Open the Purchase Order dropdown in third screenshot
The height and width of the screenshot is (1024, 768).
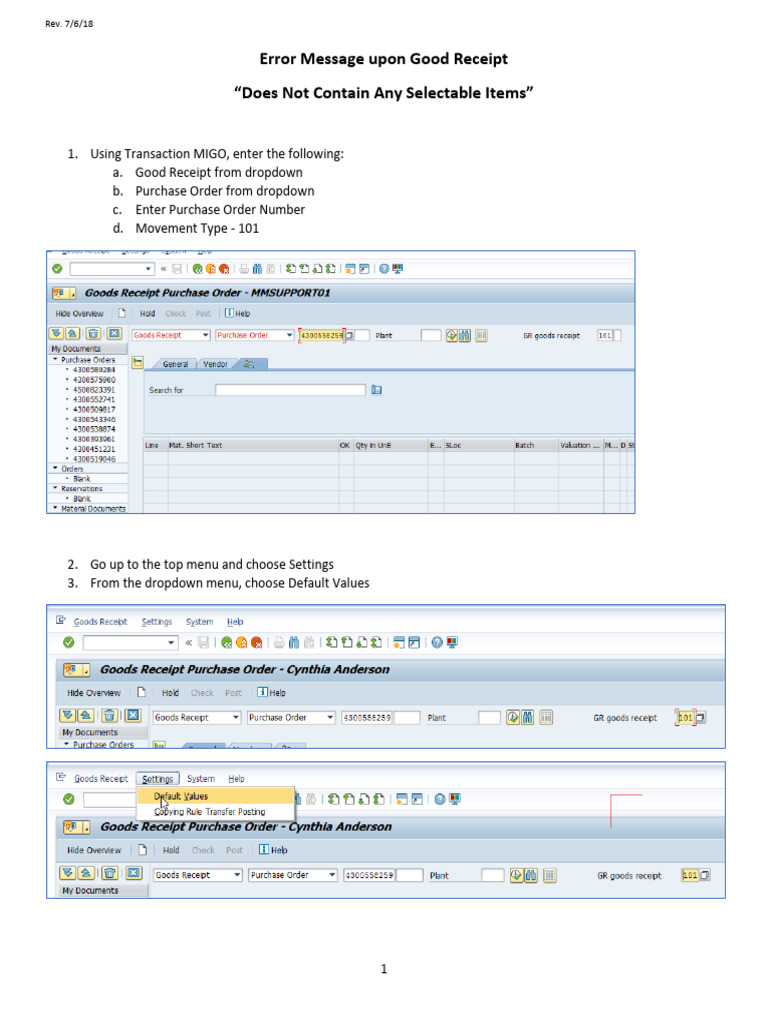click(x=332, y=875)
